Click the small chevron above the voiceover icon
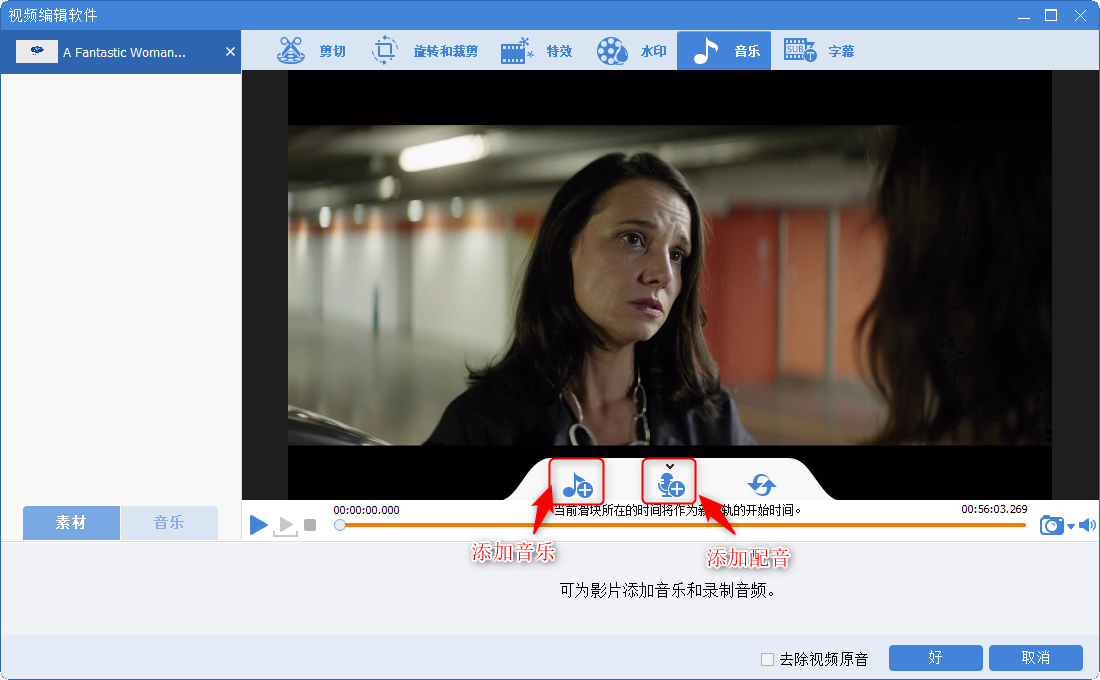 670,466
